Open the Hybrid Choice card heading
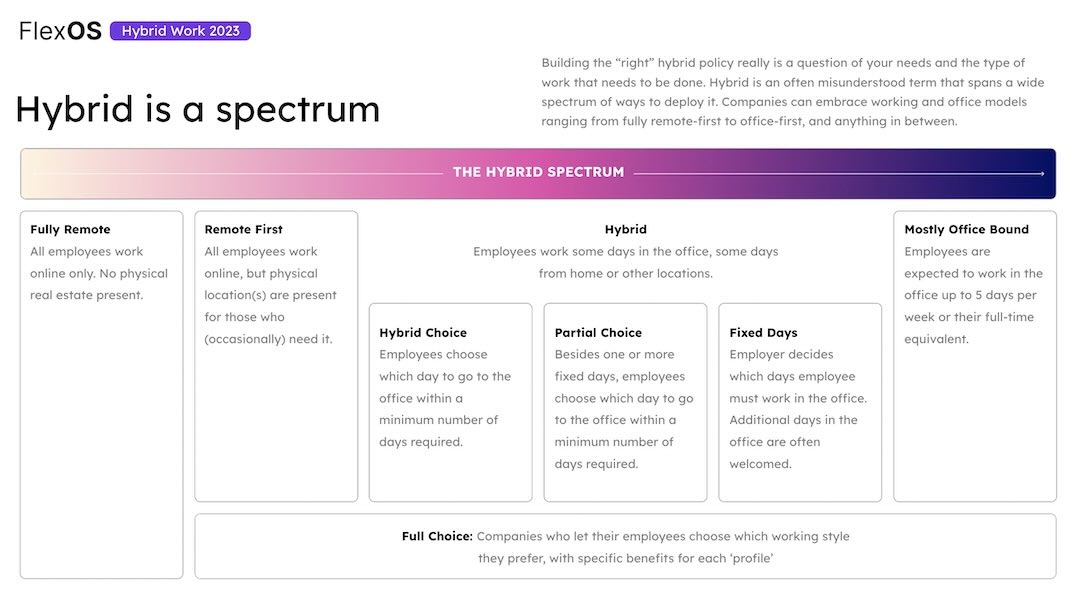Image resolution: width=1080 pixels, height=602 pixels. [422, 333]
